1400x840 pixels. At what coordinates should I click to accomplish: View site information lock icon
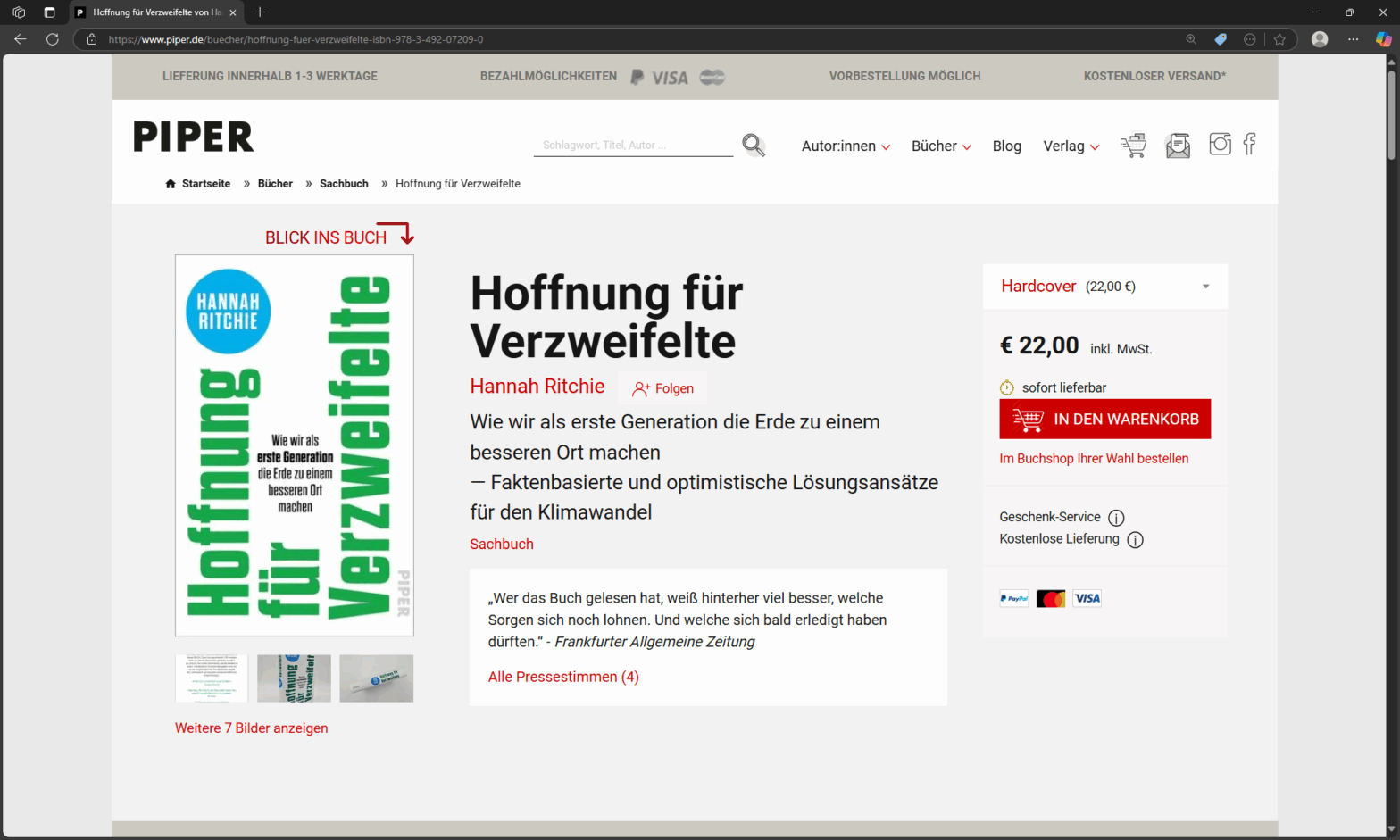coord(91,39)
